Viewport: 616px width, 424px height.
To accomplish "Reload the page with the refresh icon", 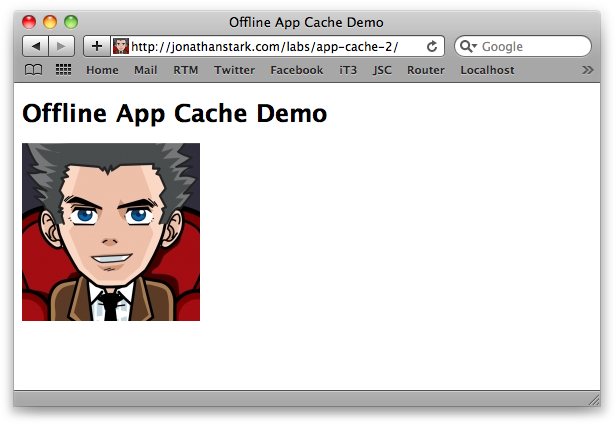I will (x=432, y=46).
